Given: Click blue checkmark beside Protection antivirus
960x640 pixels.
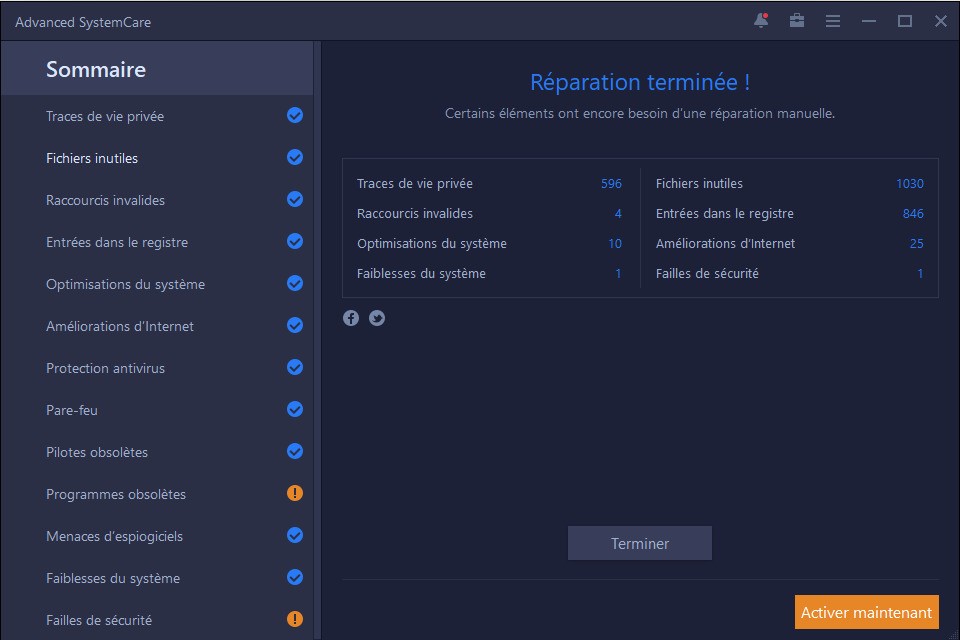Looking at the screenshot, I should click(x=294, y=367).
